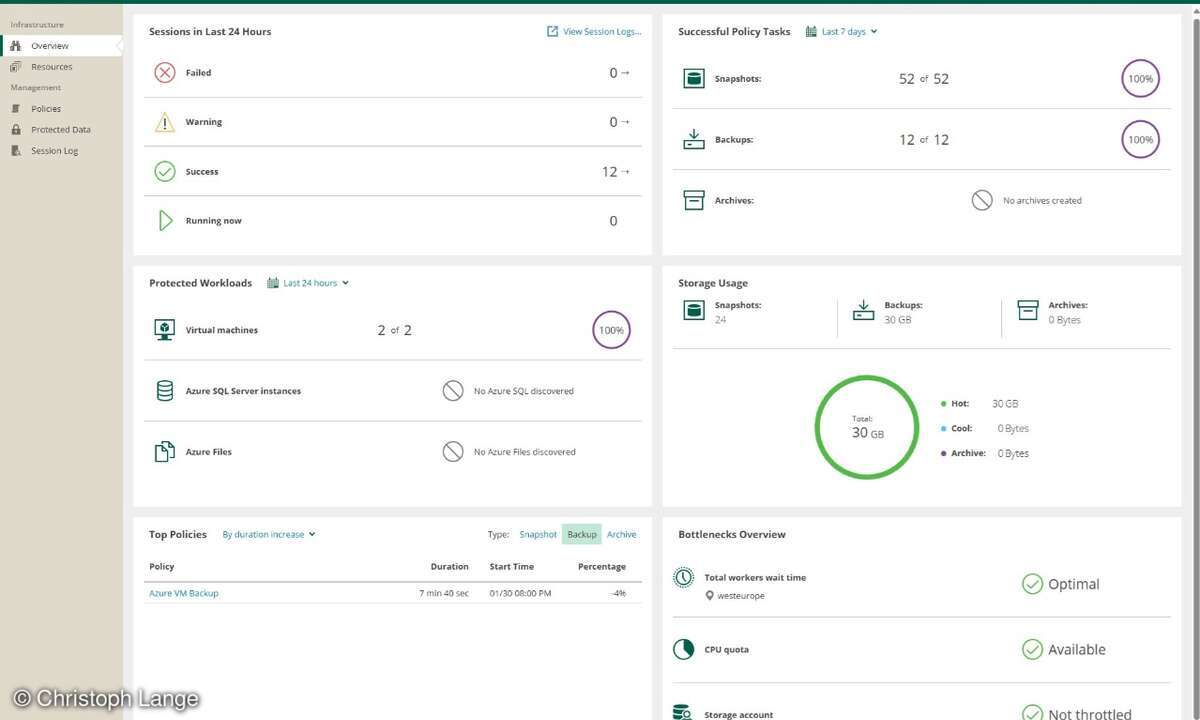Click the Hot storage green legend dot
Viewport: 1200px width, 720px height.
(944, 404)
